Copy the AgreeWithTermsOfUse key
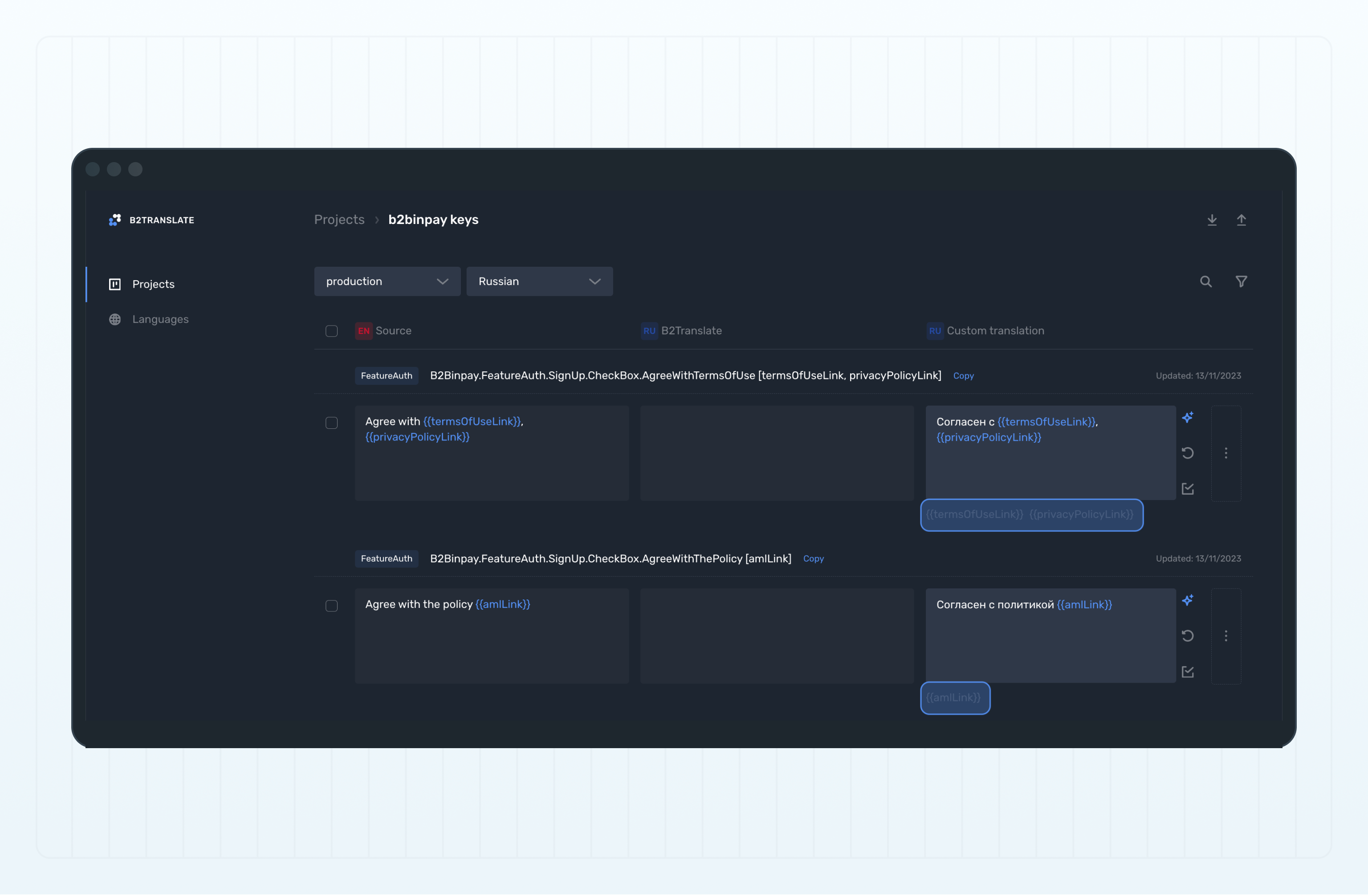The width and height of the screenshot is (1368, 896). (963, 375)
